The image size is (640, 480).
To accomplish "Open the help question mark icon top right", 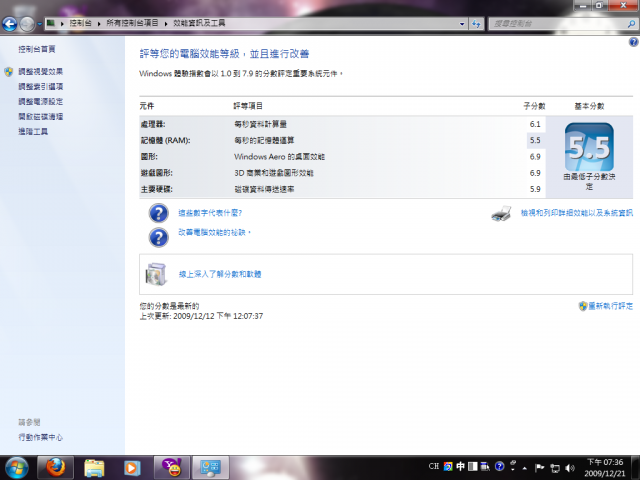I will click(x=633, y=42).
